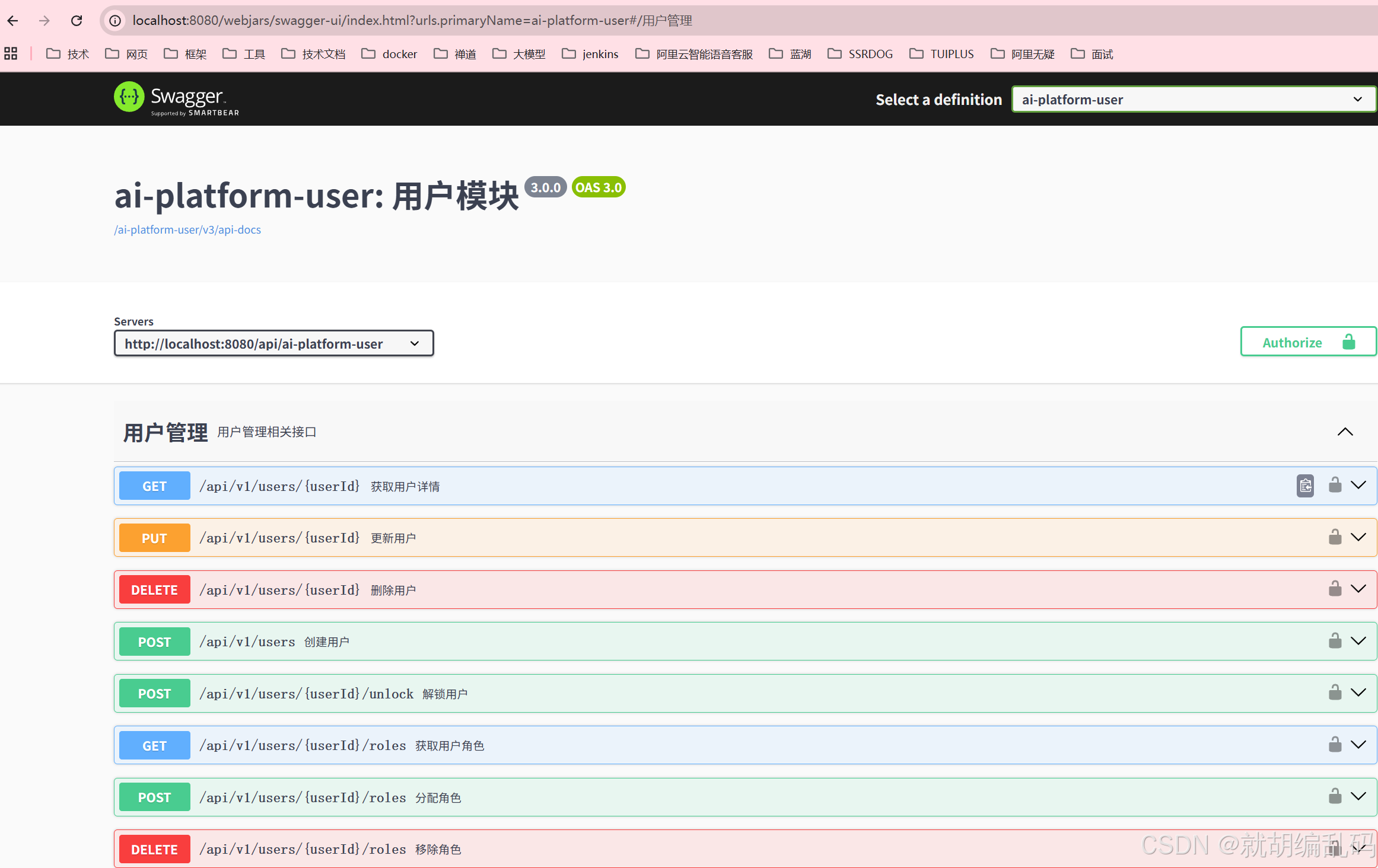Click lock icon on GET 获取用户角色 row
The height and width of the screenshot is (868, 1378).
(1335, 745)
